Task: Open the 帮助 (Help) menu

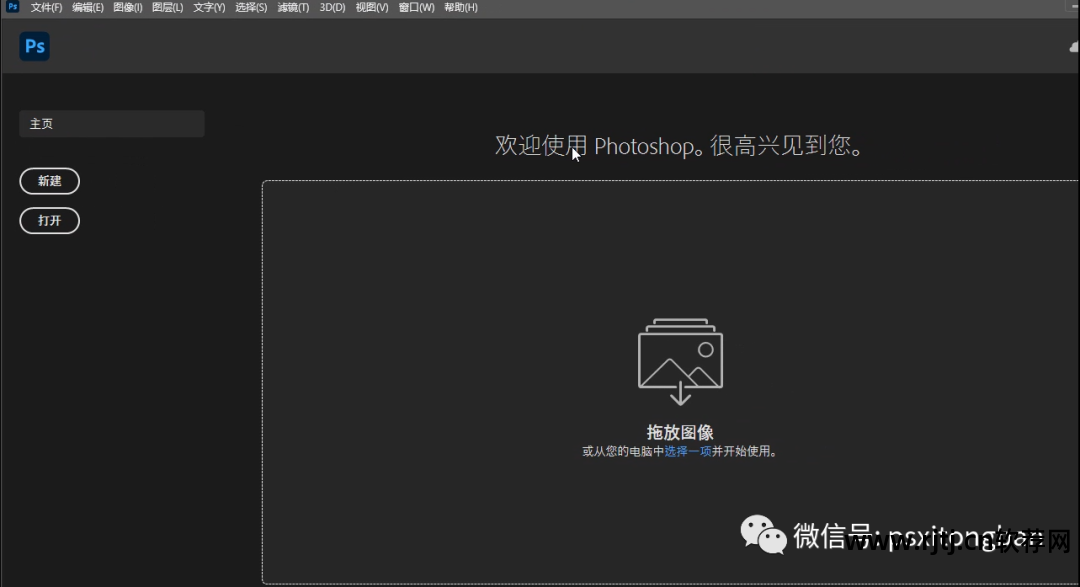Action: coord(460,7)
